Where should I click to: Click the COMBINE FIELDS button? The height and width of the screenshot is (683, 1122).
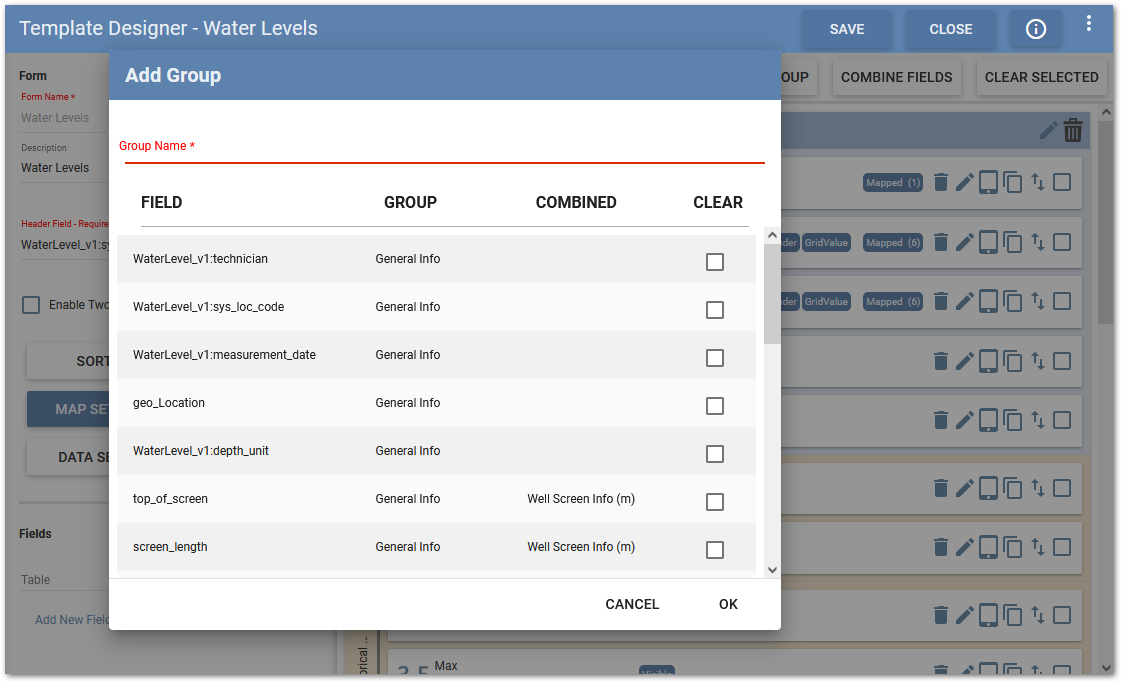click(x=896, y=77)
